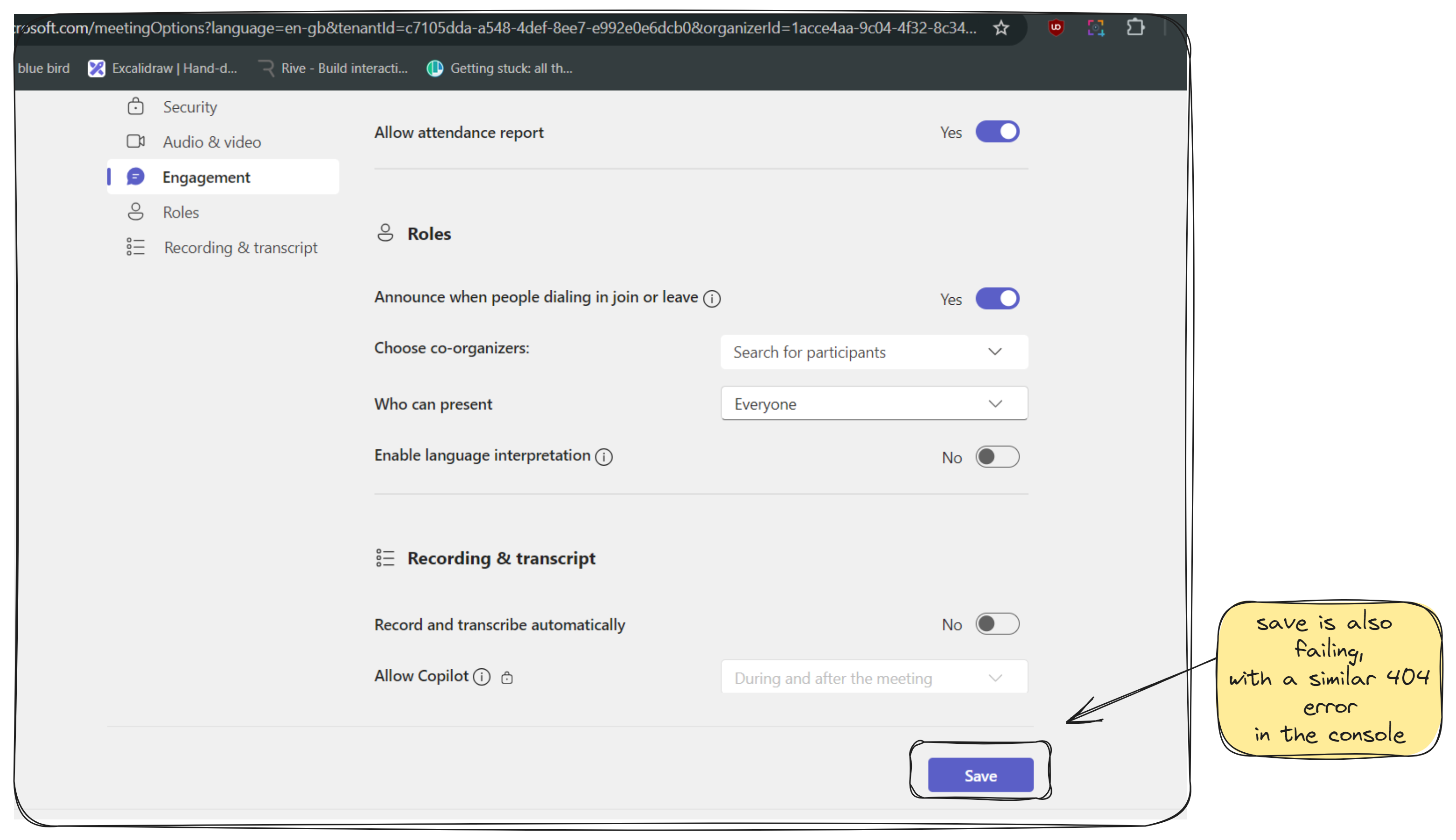Turn on Record and transcribe automatically

point(997,624)
